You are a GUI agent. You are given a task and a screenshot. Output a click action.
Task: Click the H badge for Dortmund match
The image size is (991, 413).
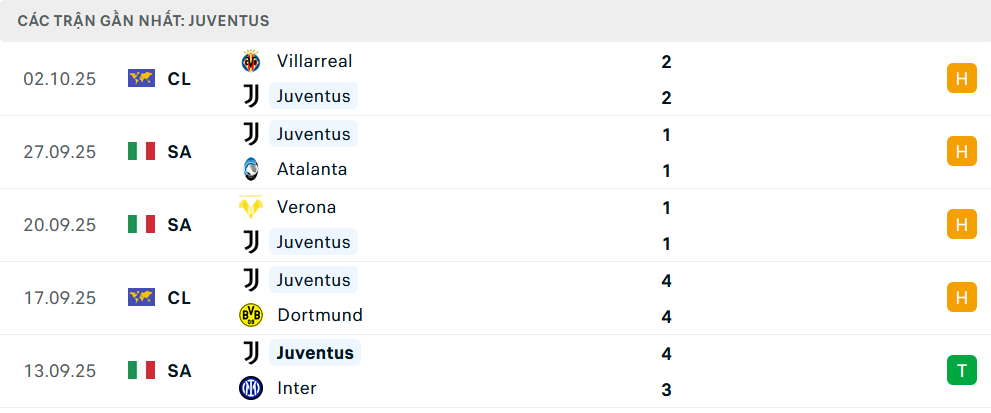961,297
